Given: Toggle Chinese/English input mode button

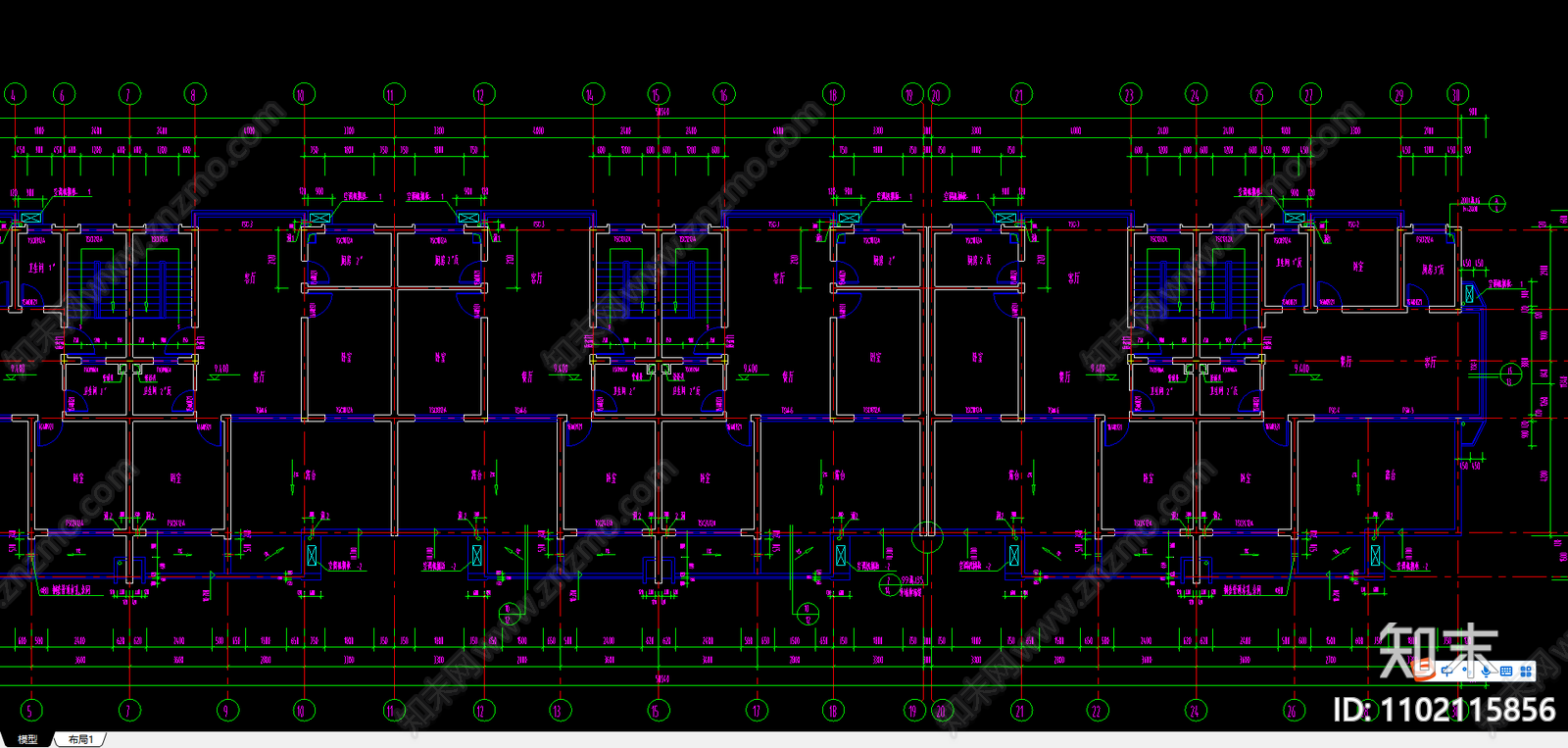Looking at the screenshot, I should 1447,671.
